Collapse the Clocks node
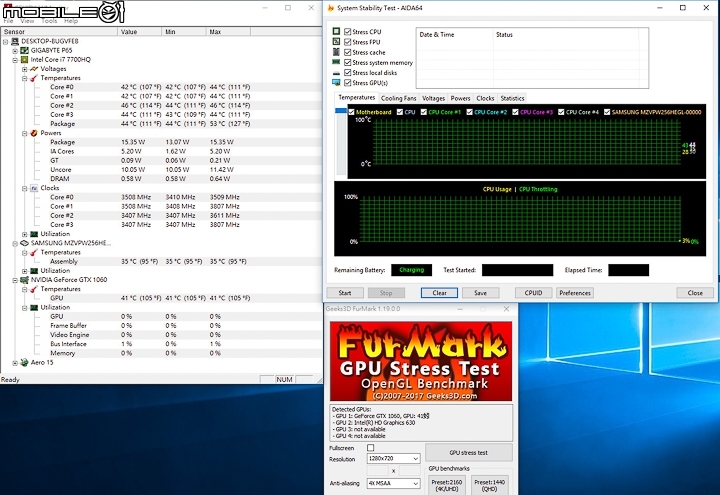Image resolution: width=720 pixels, height=495 pixels. (25, 189)
